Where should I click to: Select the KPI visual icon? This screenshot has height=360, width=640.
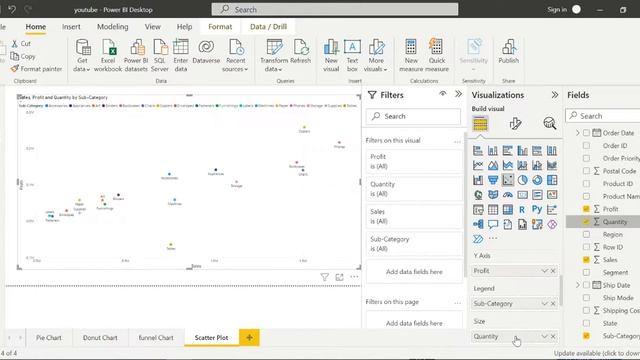[551, 195]
